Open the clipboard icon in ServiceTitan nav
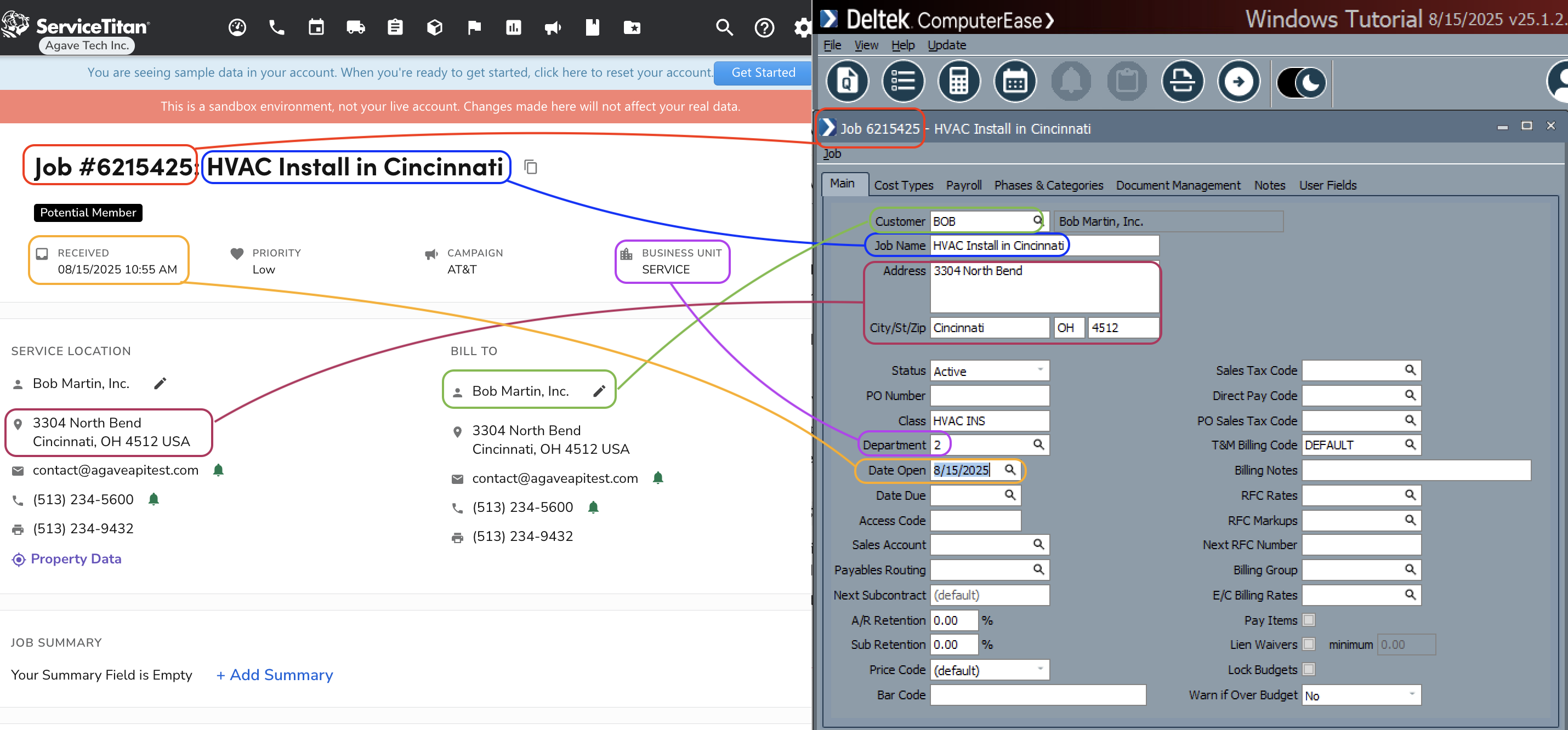 pos(395,27)
